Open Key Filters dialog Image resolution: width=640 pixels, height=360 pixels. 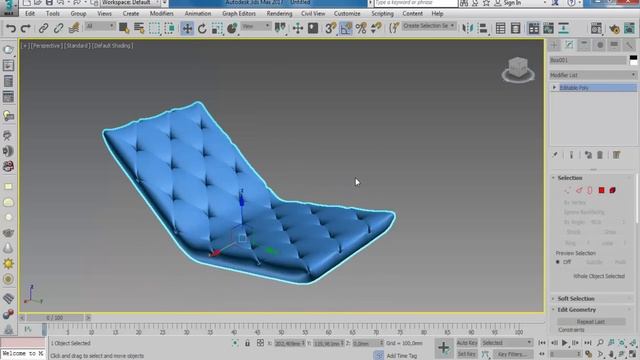[512, 354]
